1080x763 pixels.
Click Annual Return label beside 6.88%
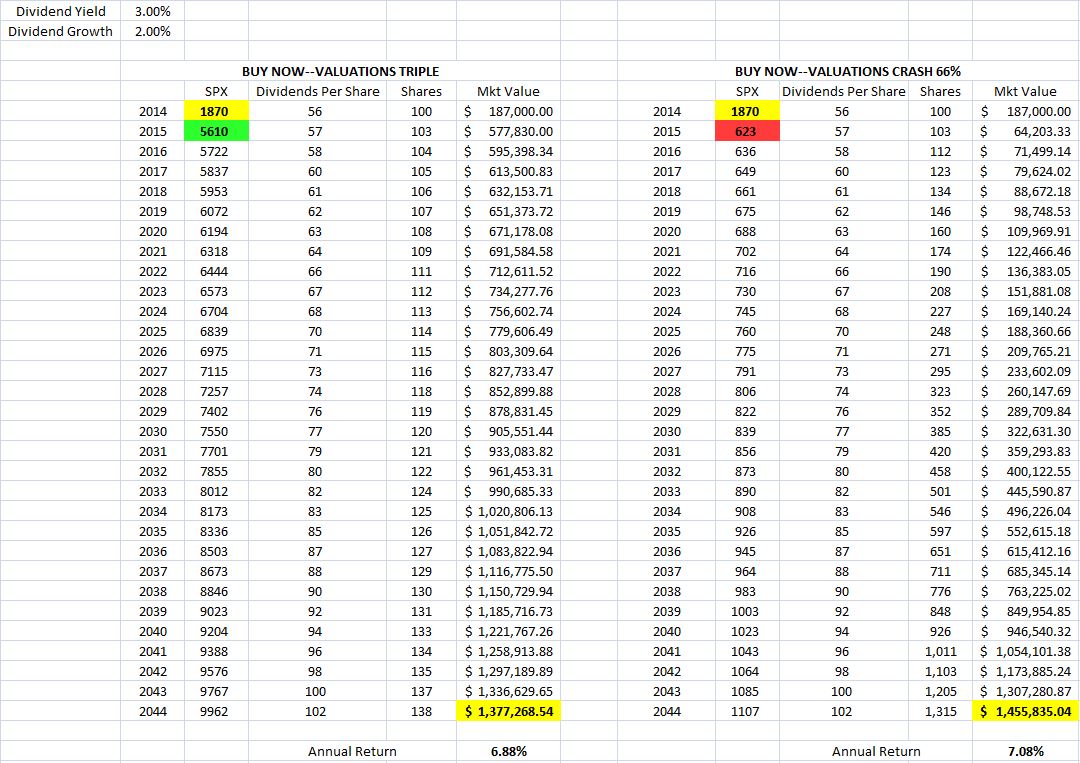[352, 751]
